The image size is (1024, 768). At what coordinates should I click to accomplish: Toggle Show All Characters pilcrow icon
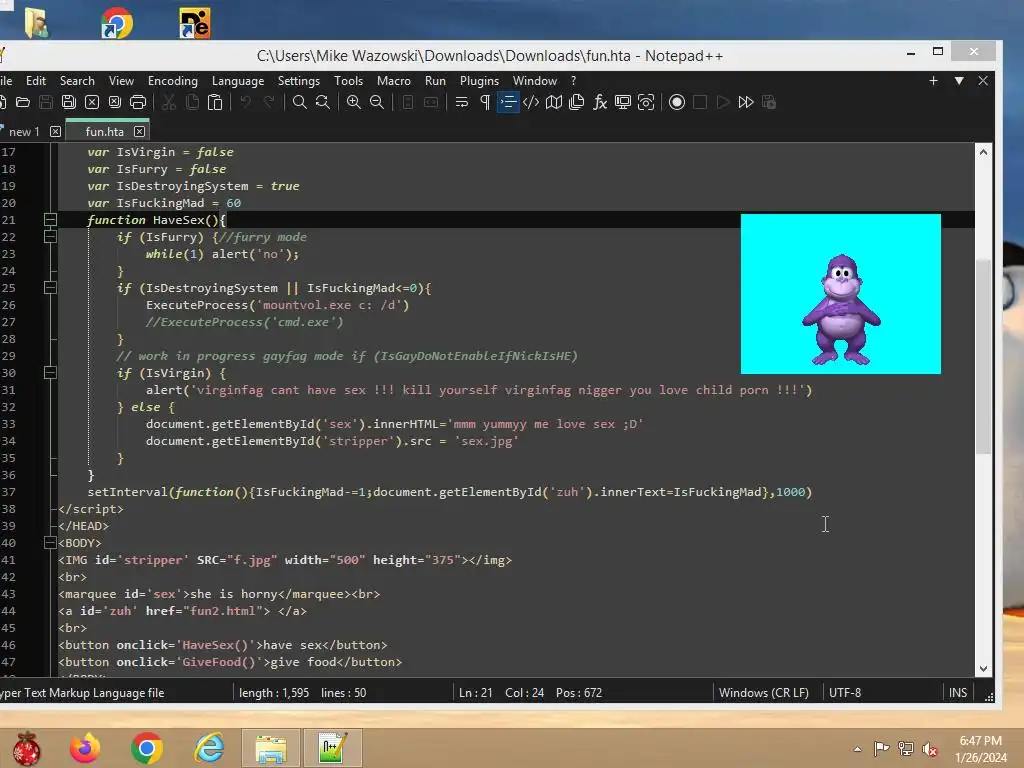(485, 102)
